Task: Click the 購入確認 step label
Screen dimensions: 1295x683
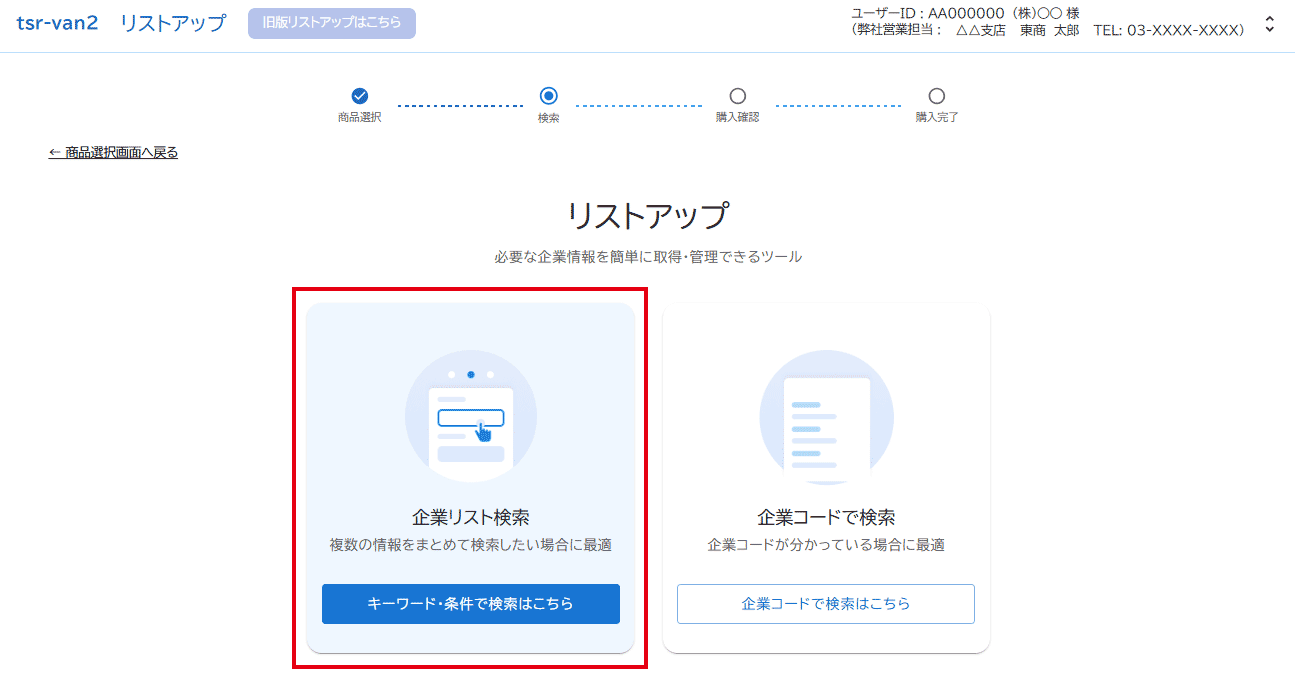Action: pyautogui.click(x=737, y=117)
